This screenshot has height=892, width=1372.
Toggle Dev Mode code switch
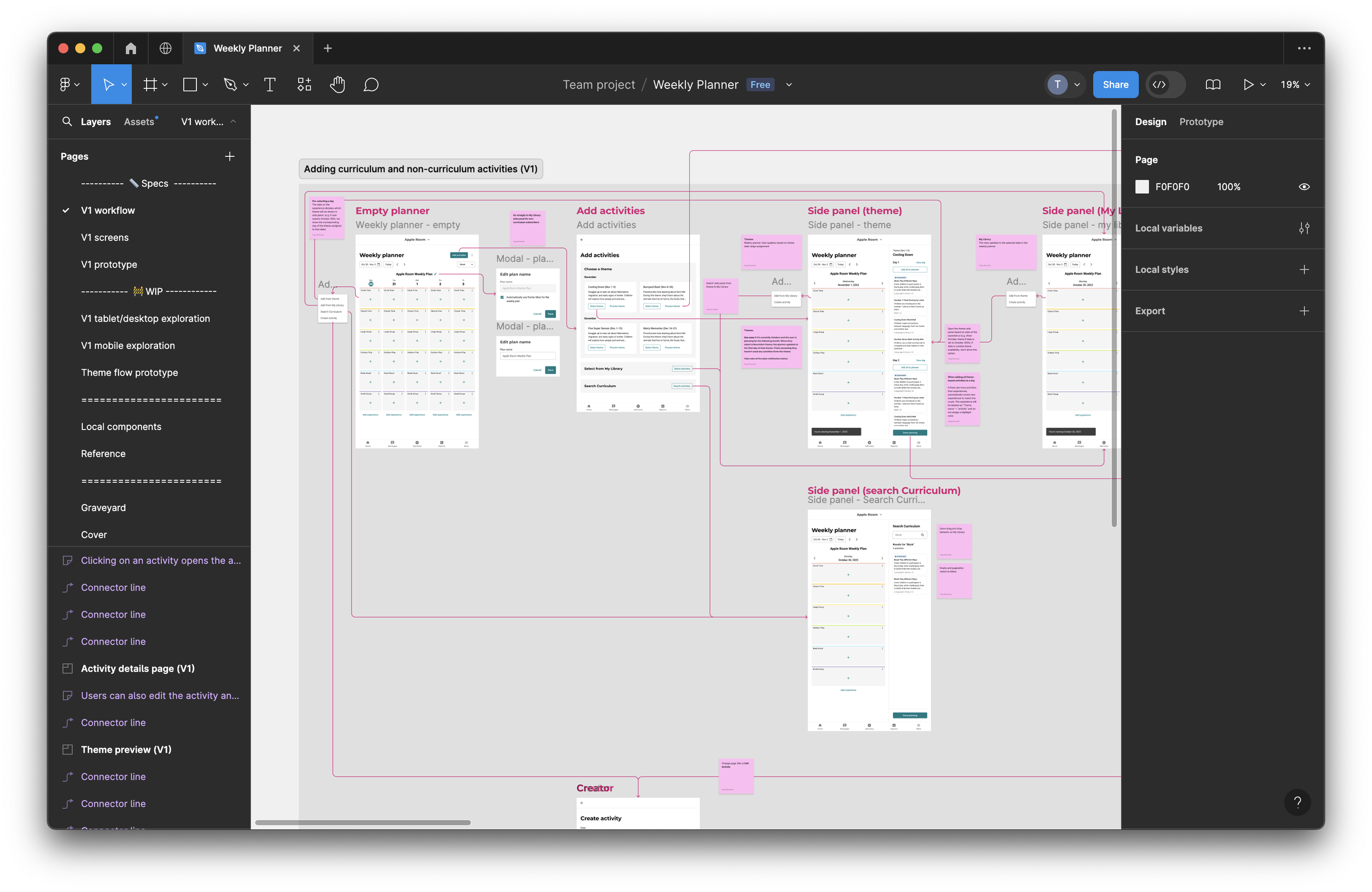click(x=1166, y=84)
